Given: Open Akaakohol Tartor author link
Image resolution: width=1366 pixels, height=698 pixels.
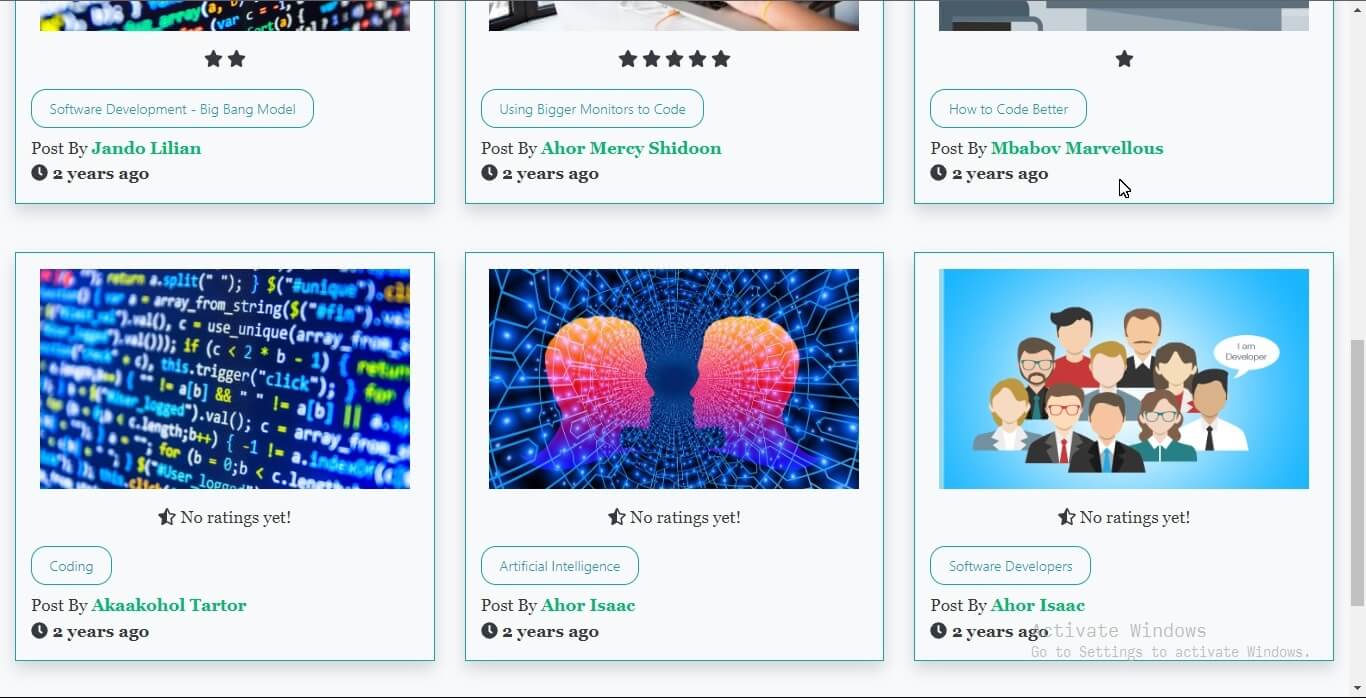Looking at the screenshot, I should (169, 605).
